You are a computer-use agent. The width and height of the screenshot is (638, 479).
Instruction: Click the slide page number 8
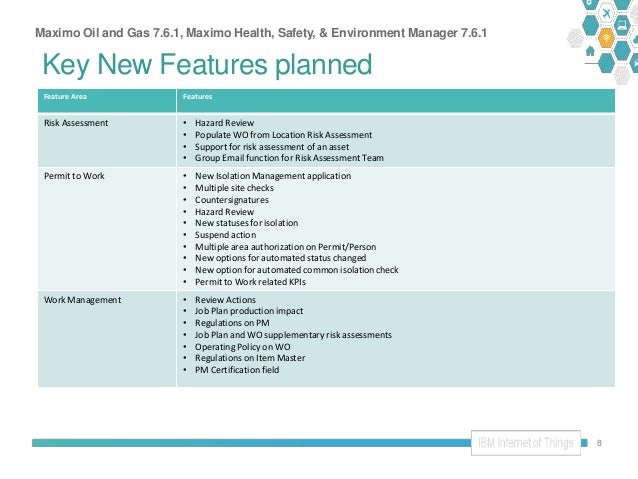pos(599,443)
